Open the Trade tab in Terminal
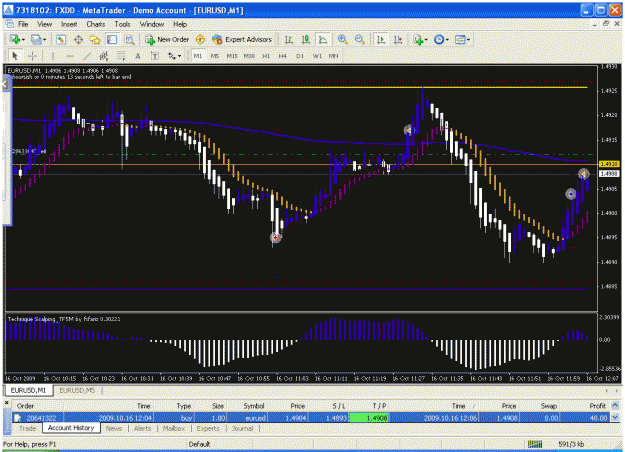This screenshot has width=625, height=452. coord(27,428)
